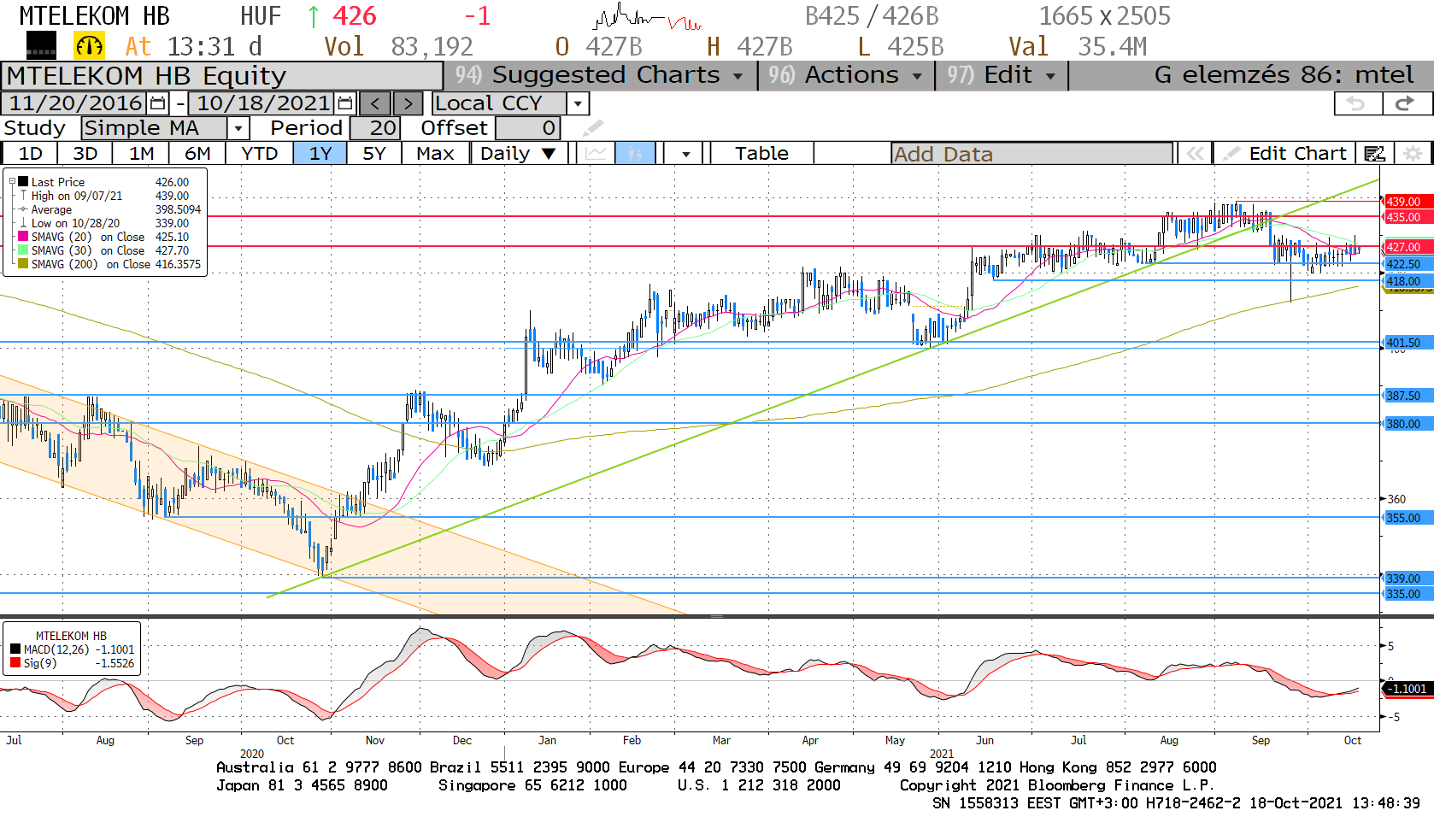This screenshot has height=840, width=1434.
Task: Click the SMAVG (200) olive color swatch
Action: pyautogui.click(x=23, y=264)
